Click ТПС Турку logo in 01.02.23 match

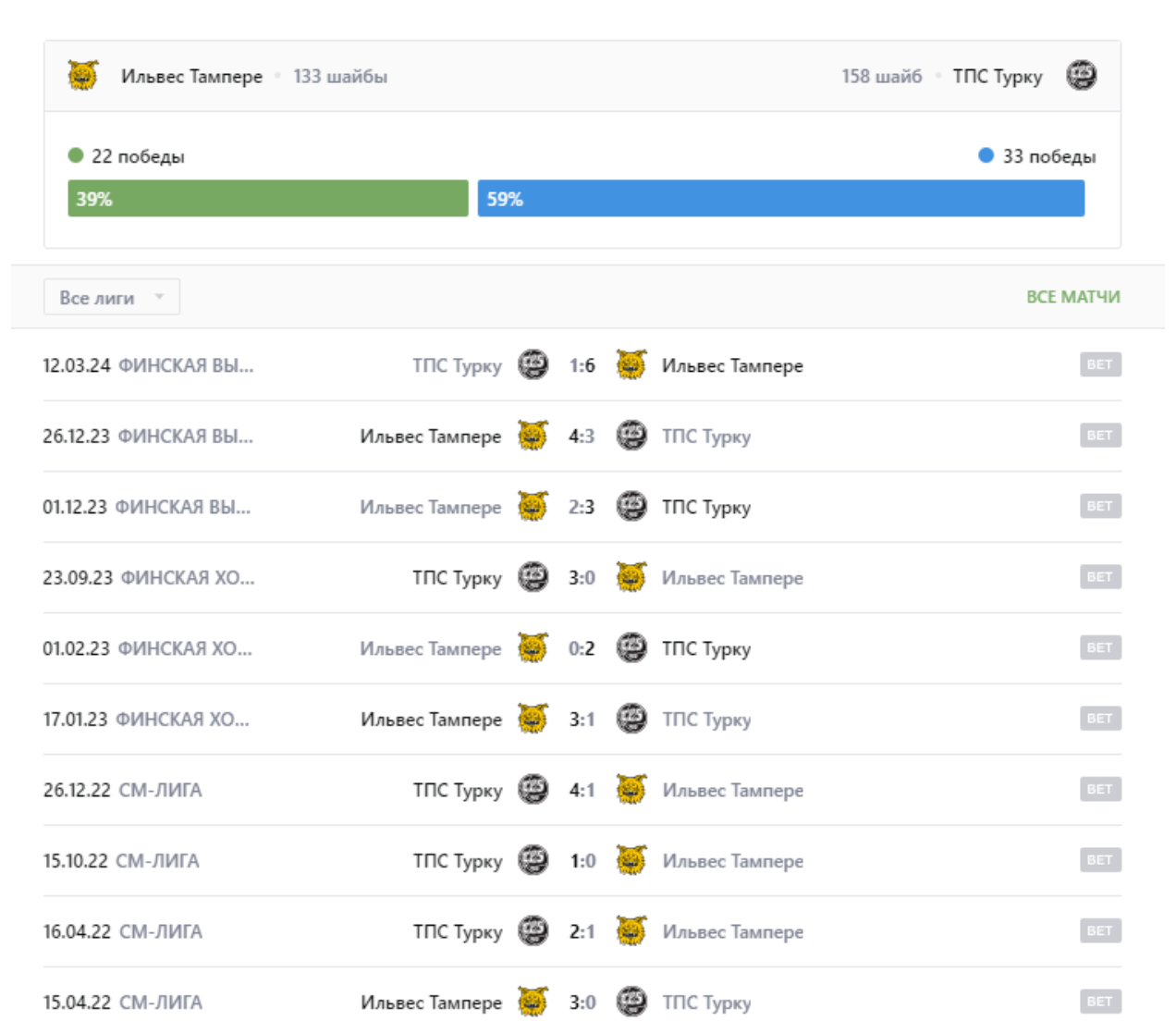coord(631,648)
